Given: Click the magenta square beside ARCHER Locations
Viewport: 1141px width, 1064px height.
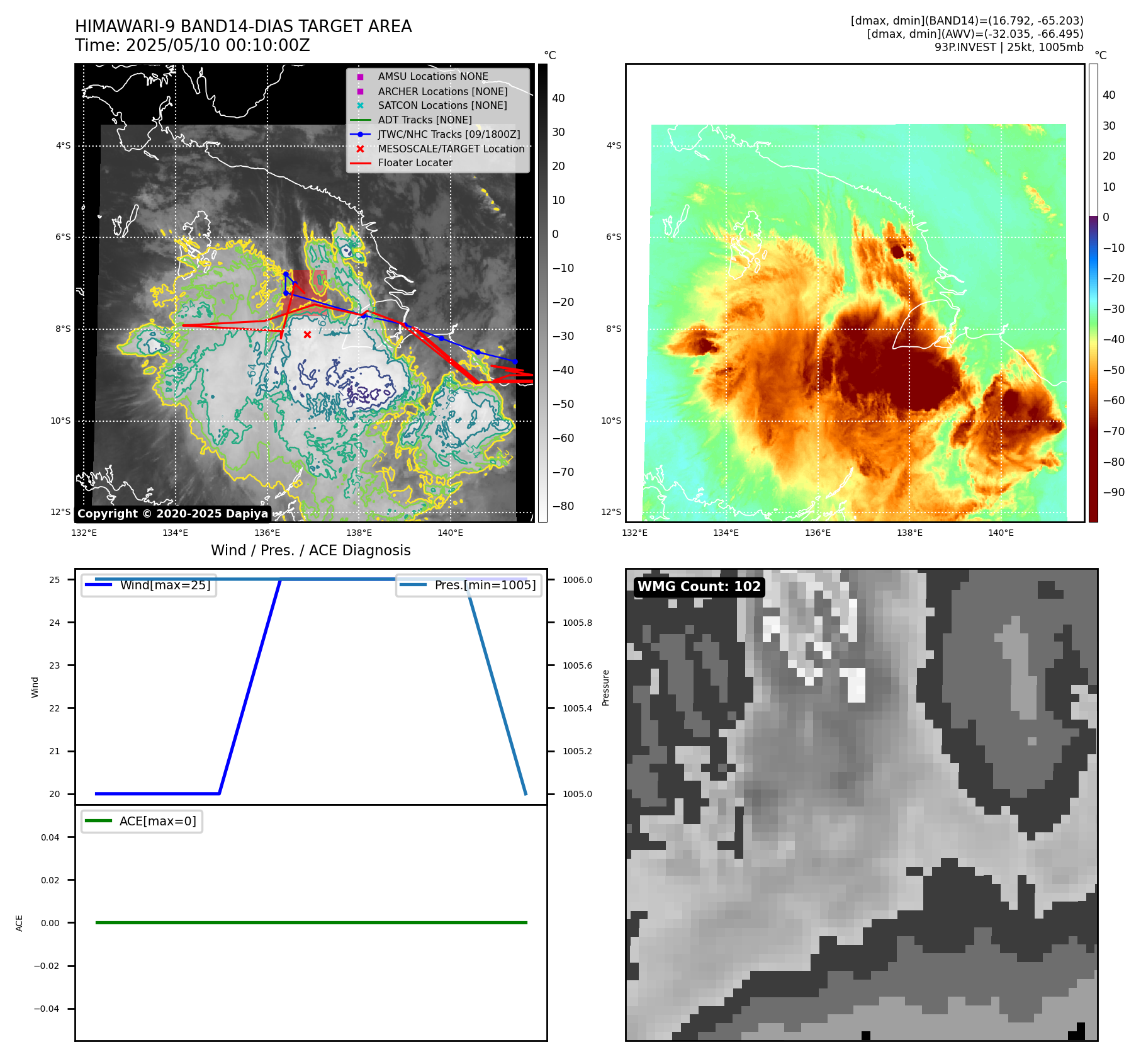Looking at the screenshot, I should 360,91.
